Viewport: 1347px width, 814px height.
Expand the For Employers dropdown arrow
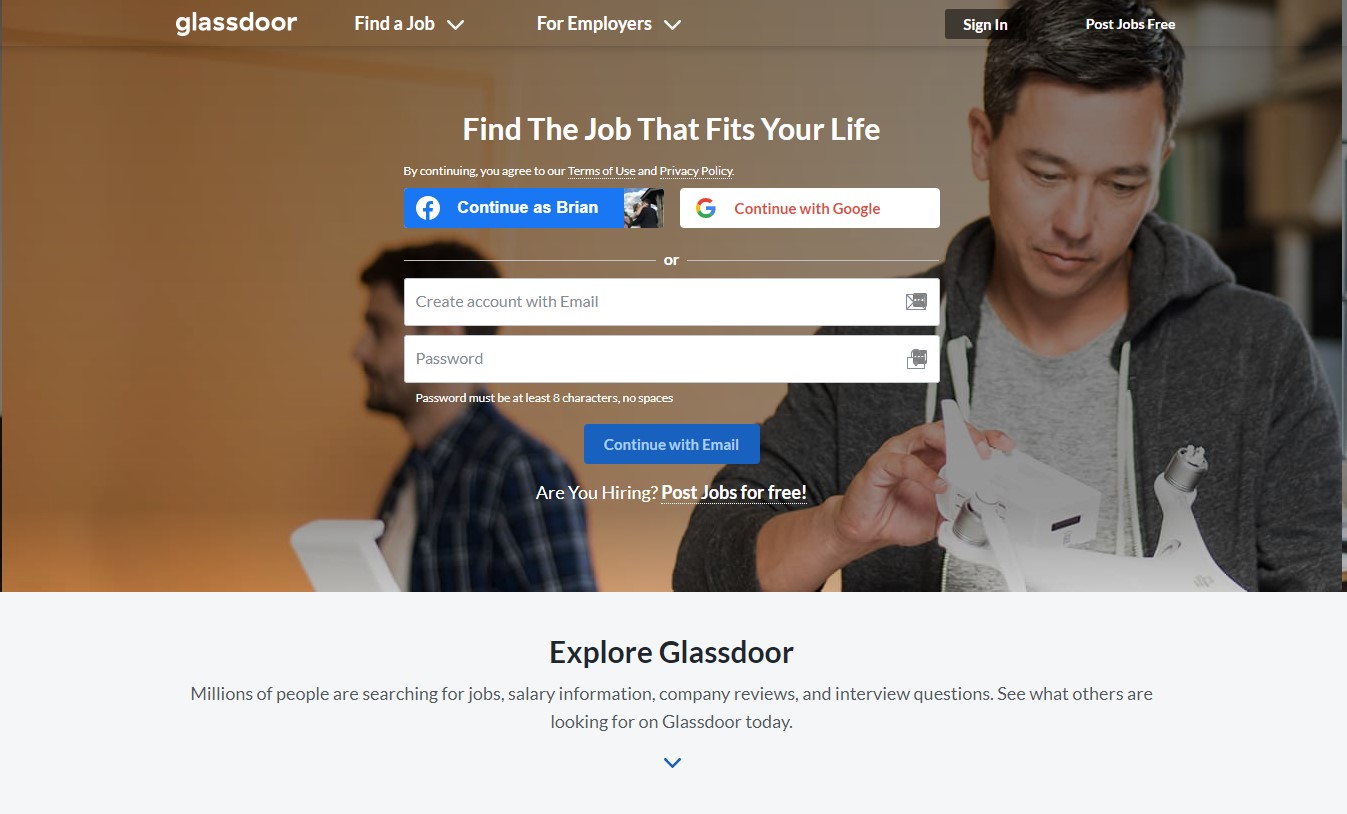(x=672, y=25)
